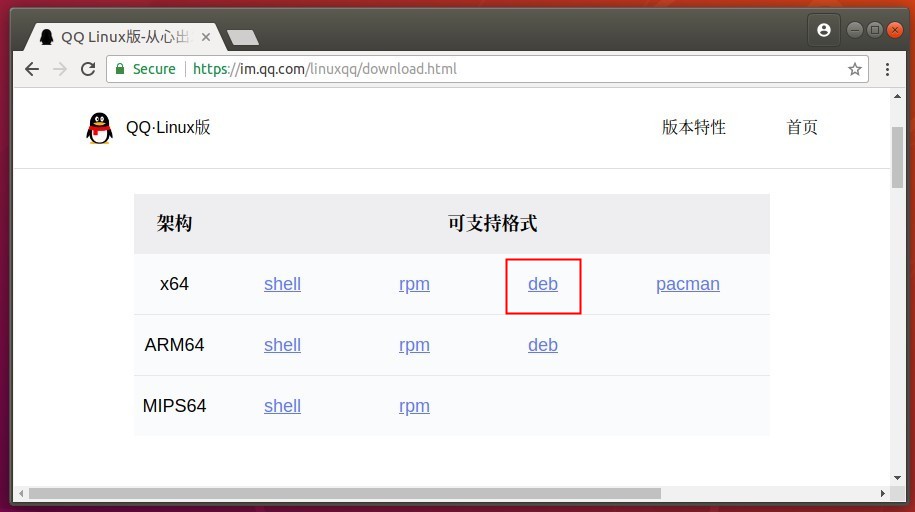Go to 首页 navigation link

click(x=802, y=127)
